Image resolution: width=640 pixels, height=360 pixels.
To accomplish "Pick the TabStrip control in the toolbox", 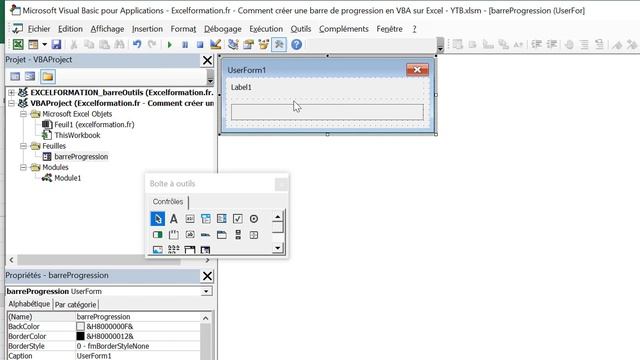I will click(x=206, y=235).
